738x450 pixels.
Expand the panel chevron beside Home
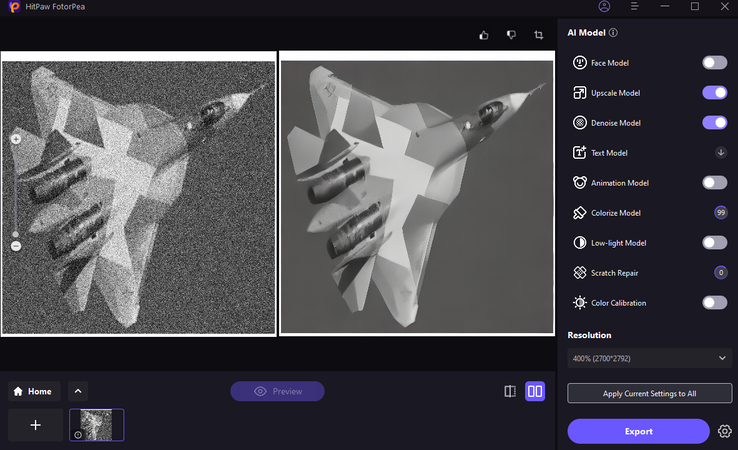pyautogui.click(x=78, y=391)
